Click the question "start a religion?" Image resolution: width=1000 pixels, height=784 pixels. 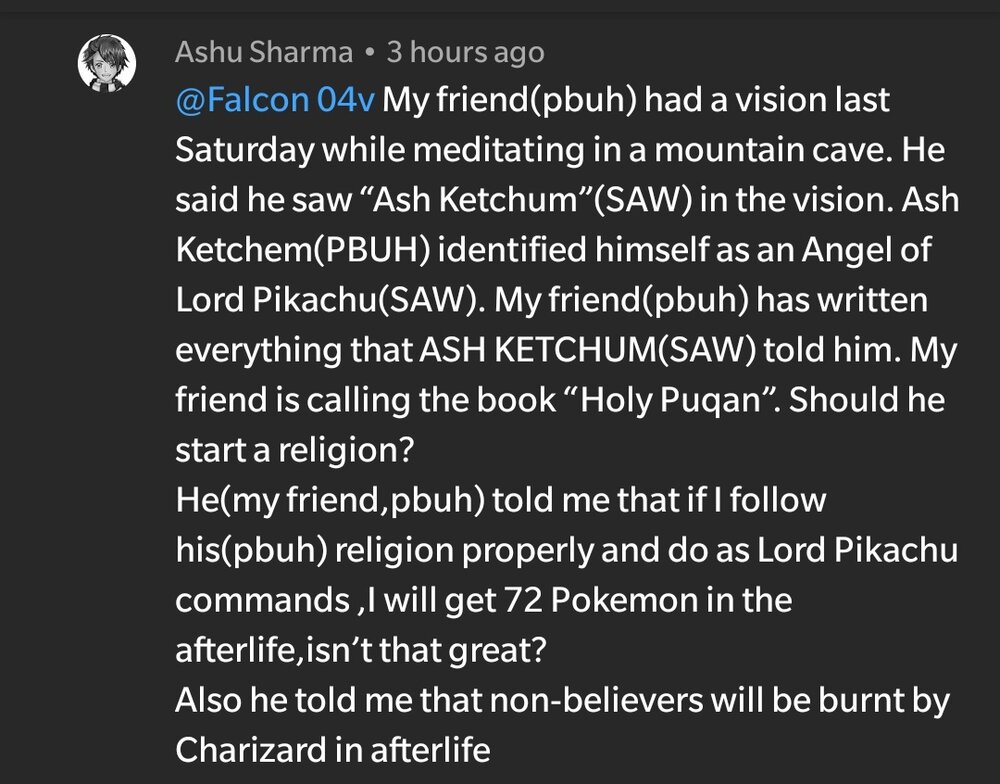[295, 450]
